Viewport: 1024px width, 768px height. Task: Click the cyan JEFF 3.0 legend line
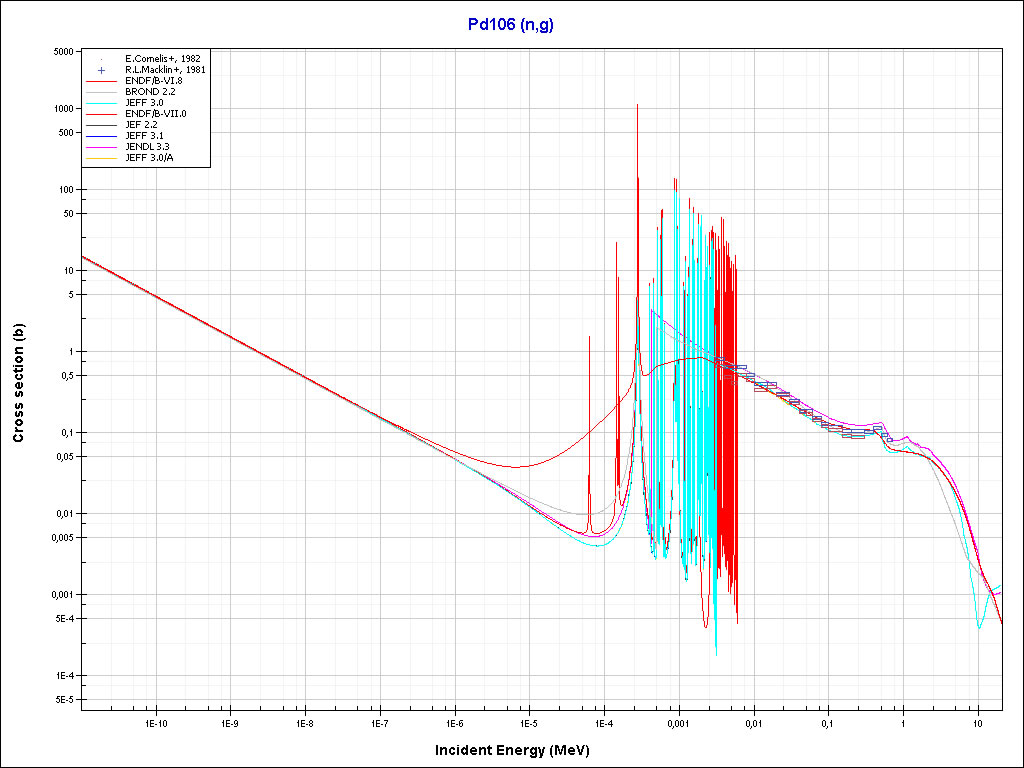101,103
